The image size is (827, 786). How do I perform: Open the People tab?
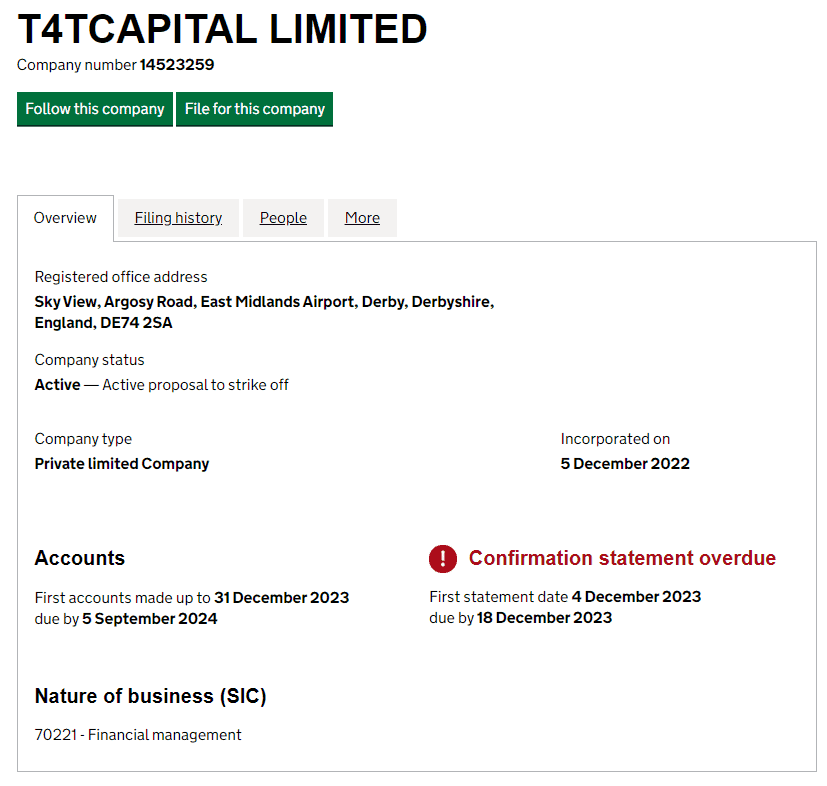(283, 217)
